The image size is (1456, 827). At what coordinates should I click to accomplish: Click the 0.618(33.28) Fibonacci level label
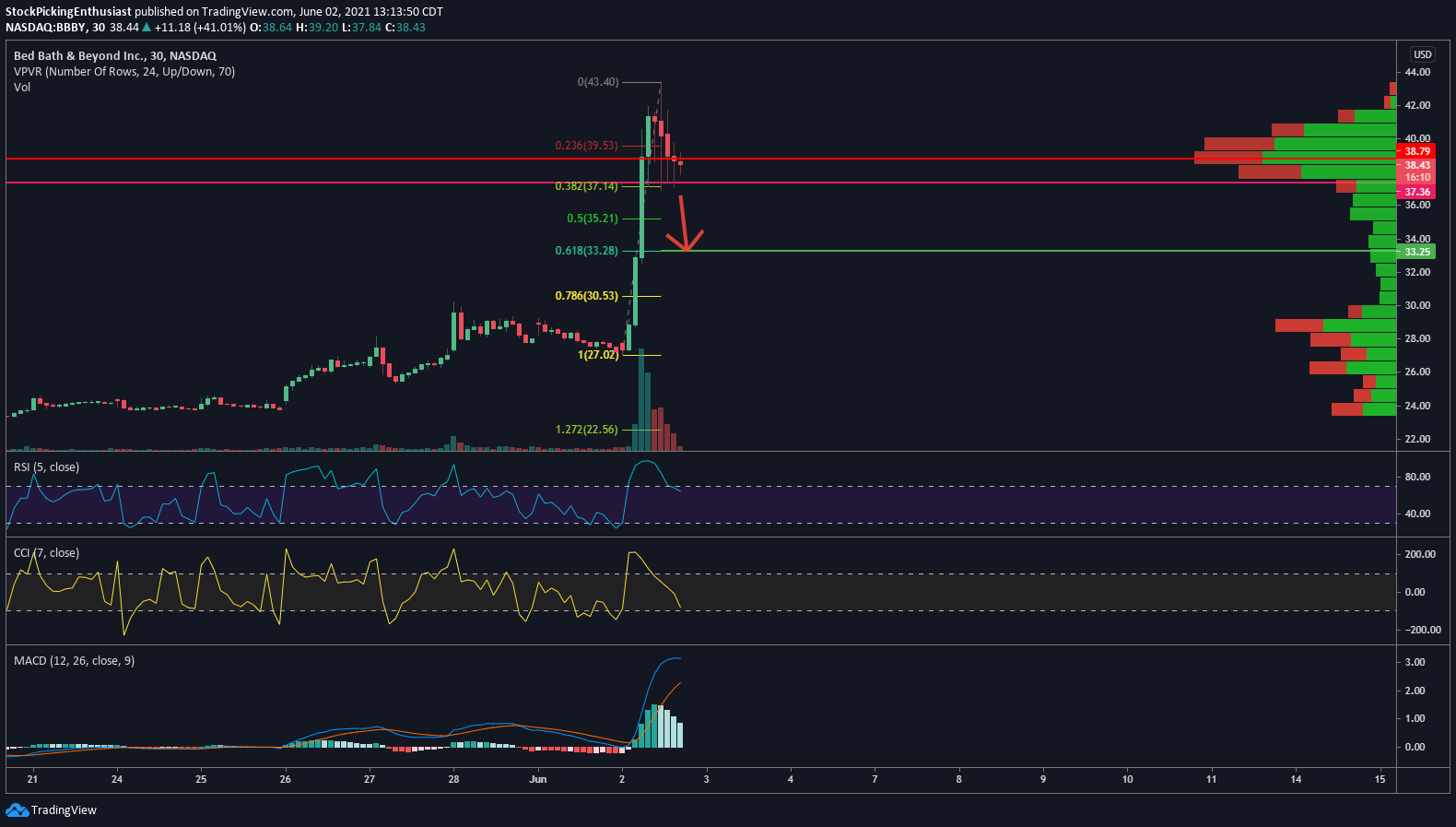pos(586,251)
